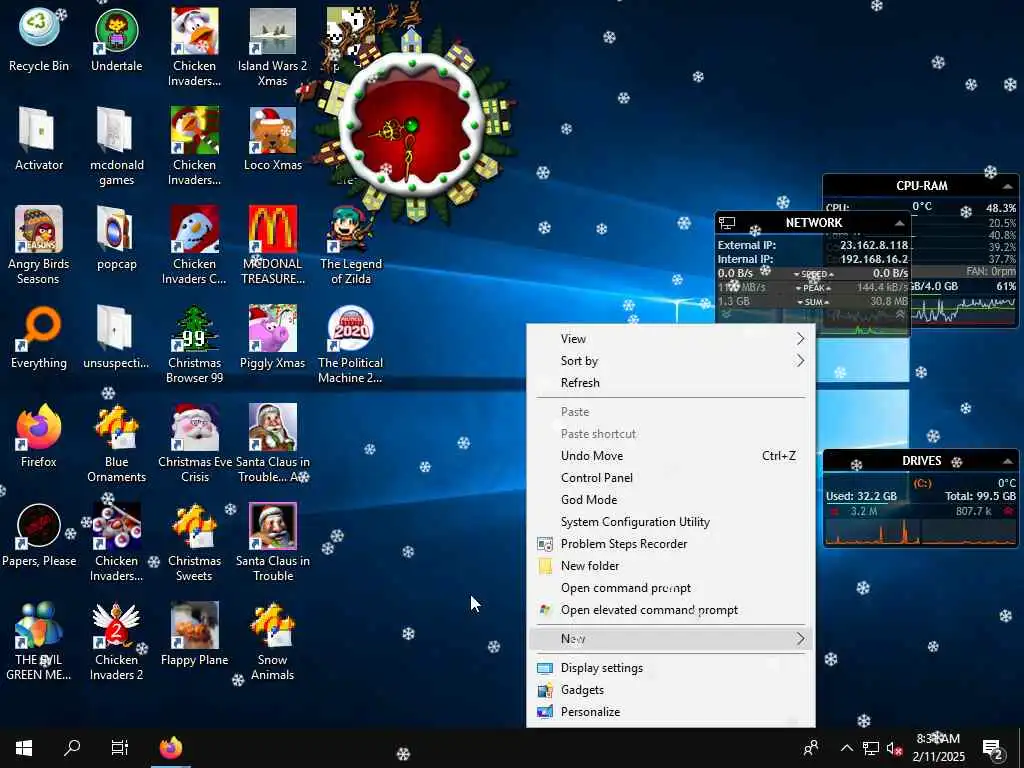1024x768 pixels.
Task: Select the McDonald Treasure shortcut
Action: pos(272,246)
